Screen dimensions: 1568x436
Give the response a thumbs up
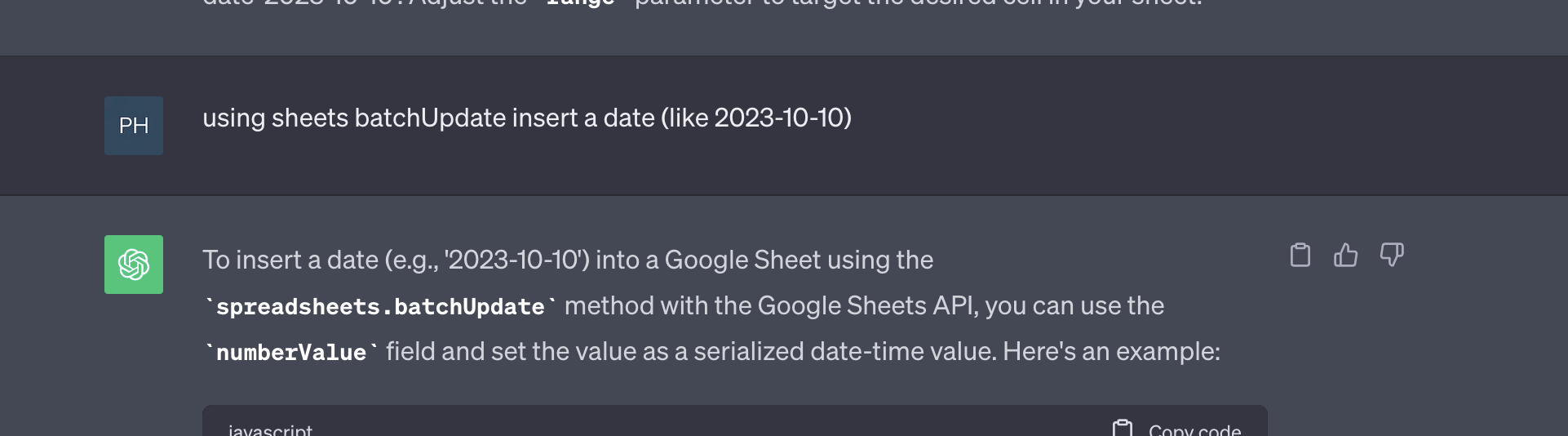(x=1346, y=256)
